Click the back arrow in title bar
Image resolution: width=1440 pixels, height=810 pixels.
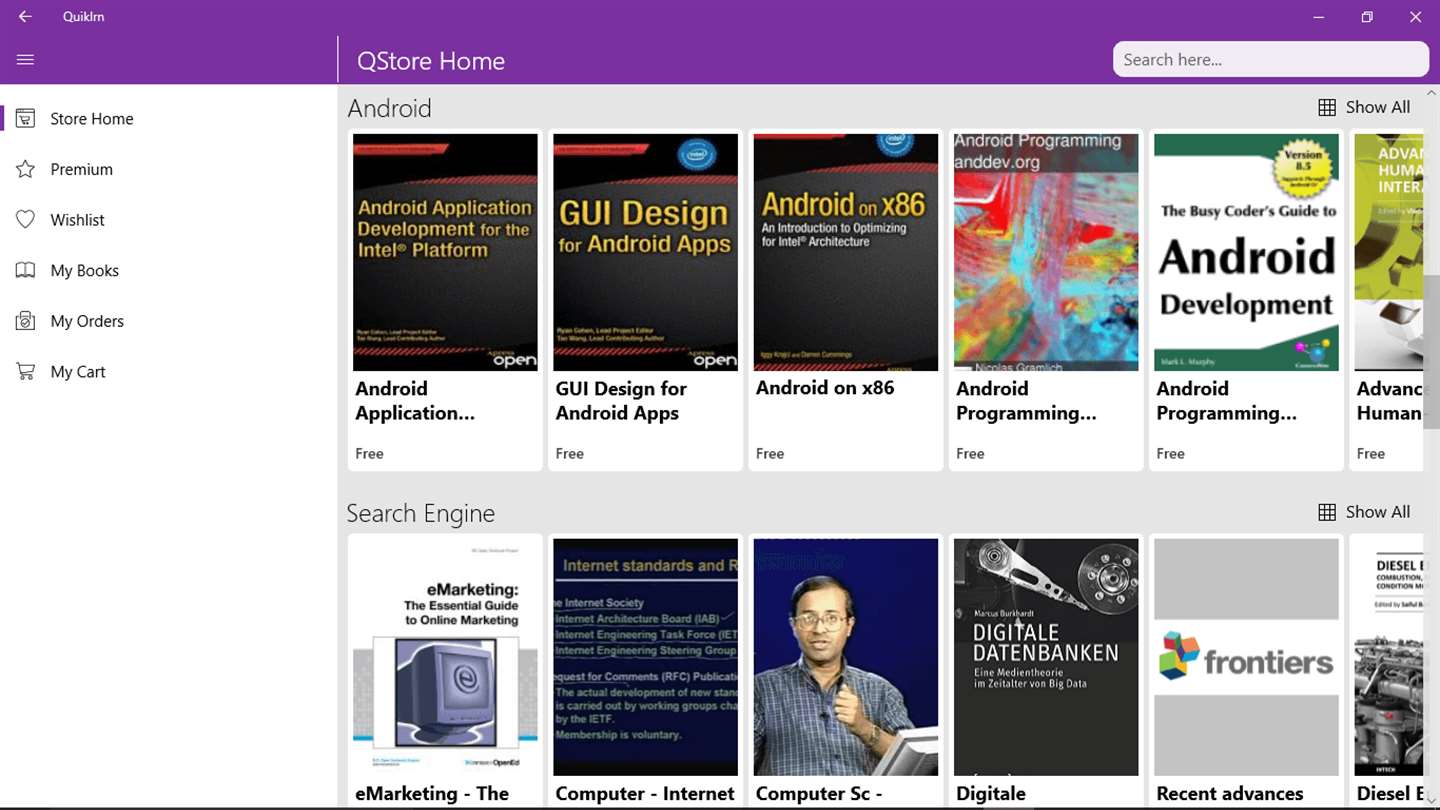25,16
